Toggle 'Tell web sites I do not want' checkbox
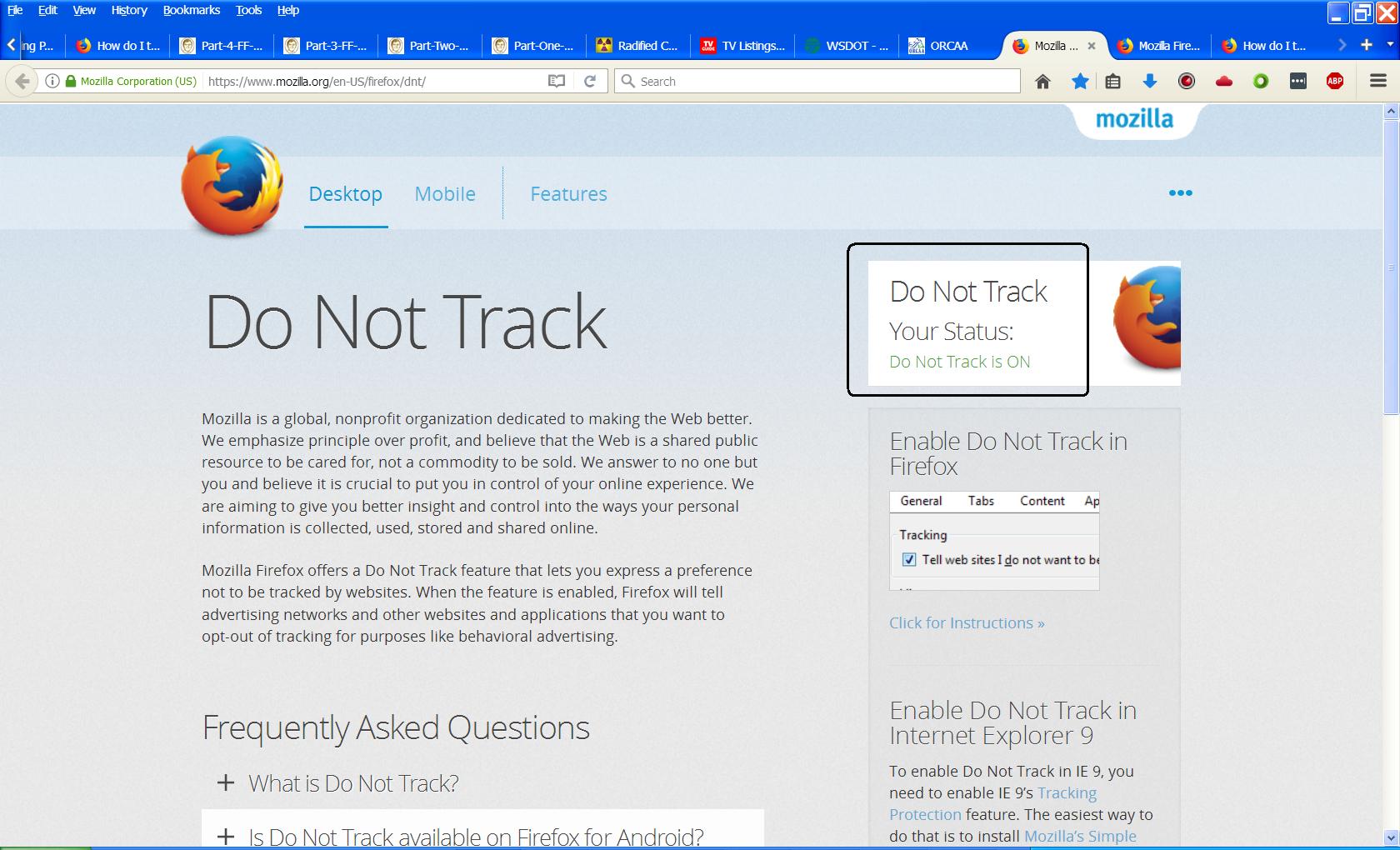 click(909, 560)
